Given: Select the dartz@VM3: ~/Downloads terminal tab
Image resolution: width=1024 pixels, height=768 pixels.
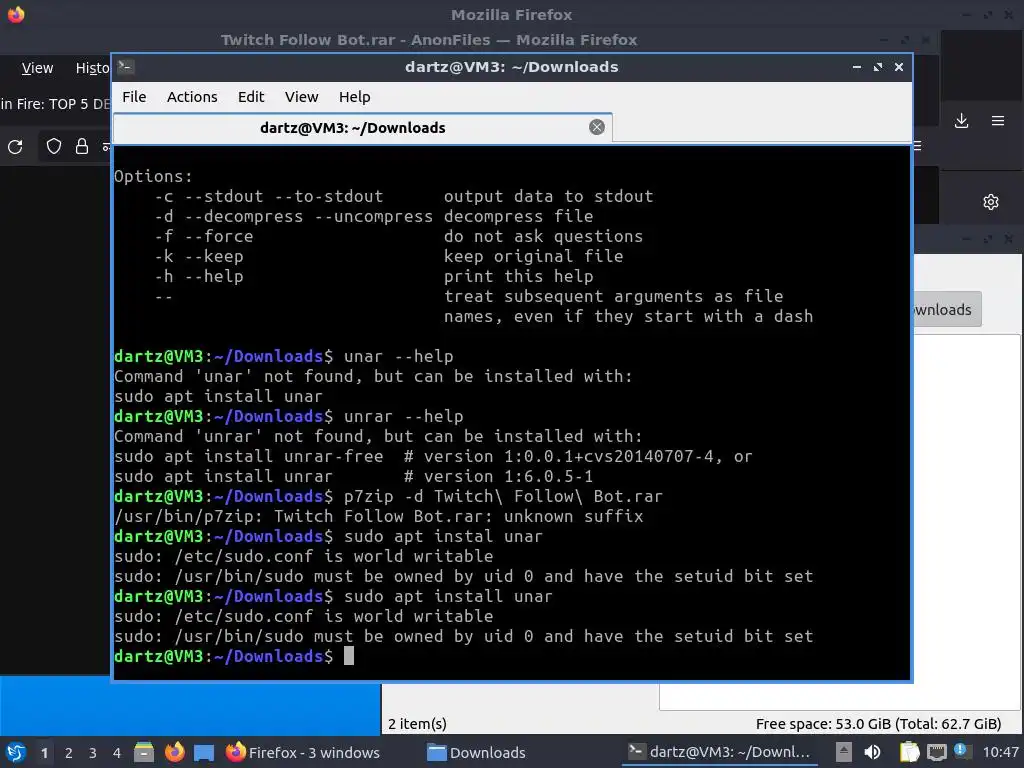Looking at the screenshot, I should (353, 127).
